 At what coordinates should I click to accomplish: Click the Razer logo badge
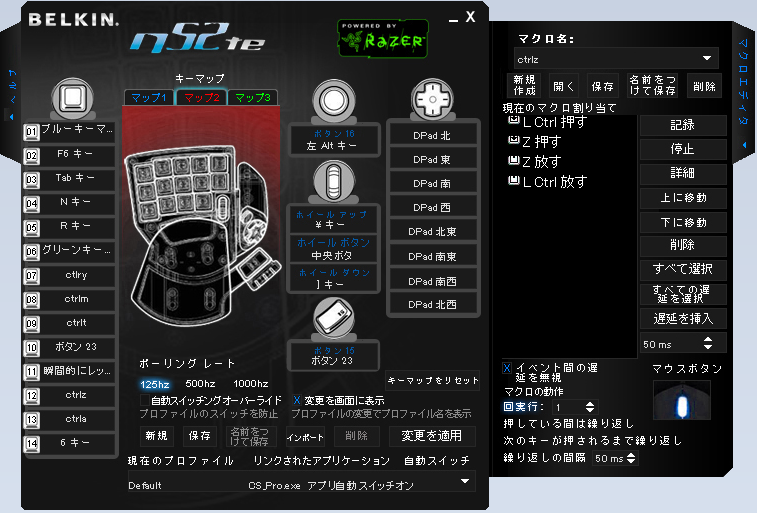pyautogui.click(x=382, y=39)
